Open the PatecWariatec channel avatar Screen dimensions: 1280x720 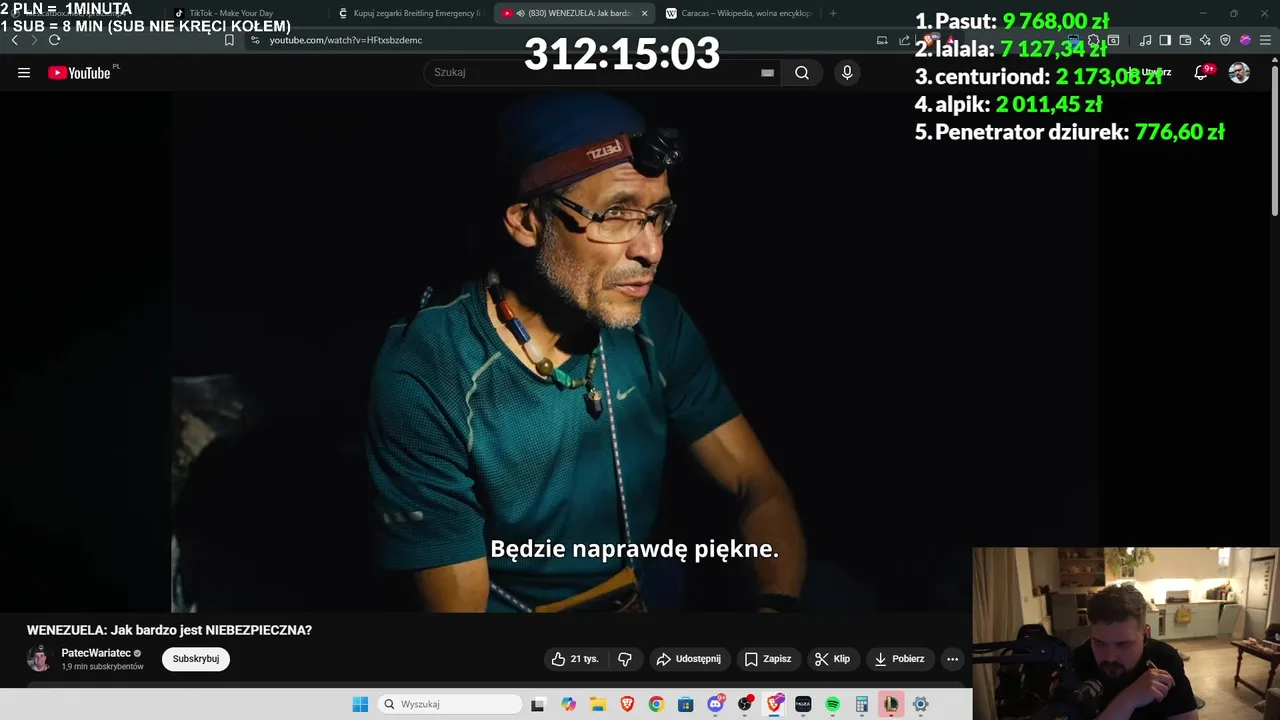[39, 659]
